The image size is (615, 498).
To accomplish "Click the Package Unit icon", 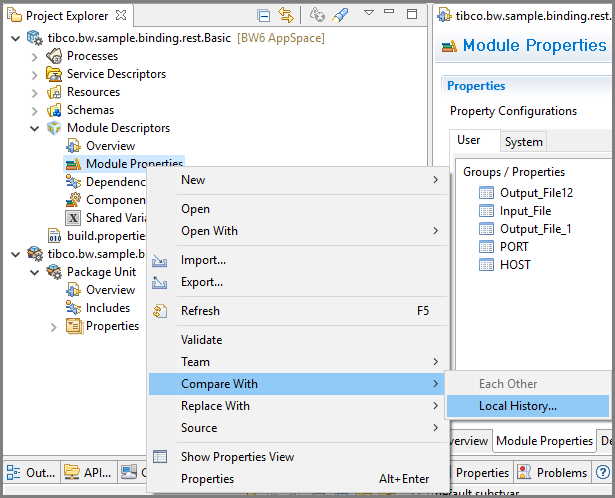I will point(54,272).
